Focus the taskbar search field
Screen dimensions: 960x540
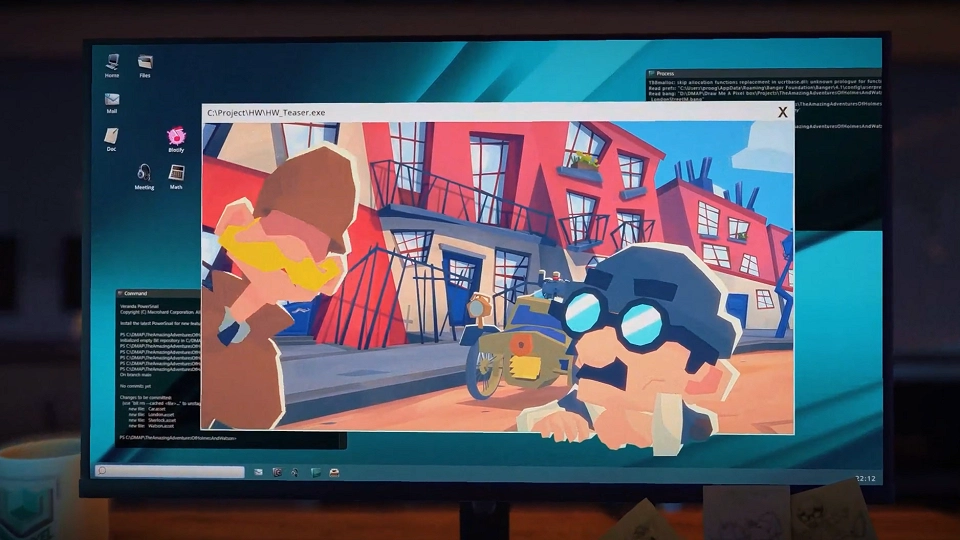point(170,471)
